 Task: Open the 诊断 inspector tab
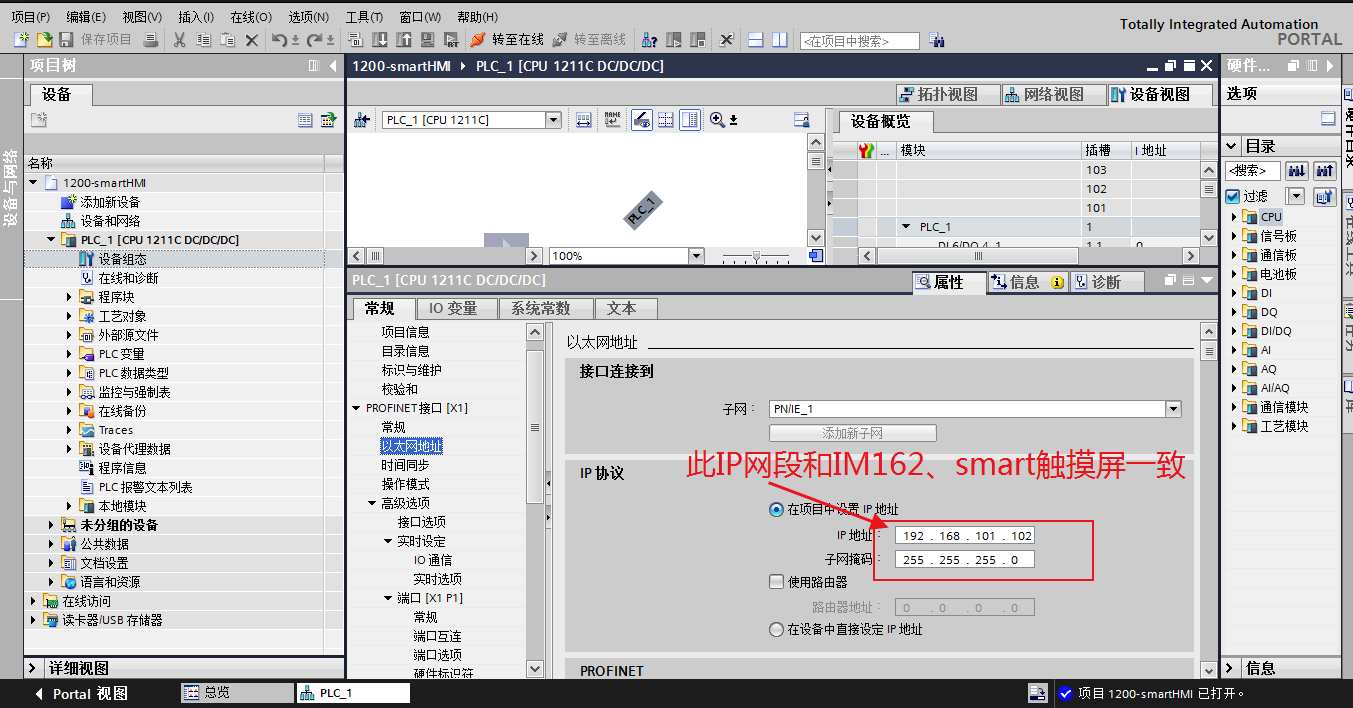[1108, 282]
